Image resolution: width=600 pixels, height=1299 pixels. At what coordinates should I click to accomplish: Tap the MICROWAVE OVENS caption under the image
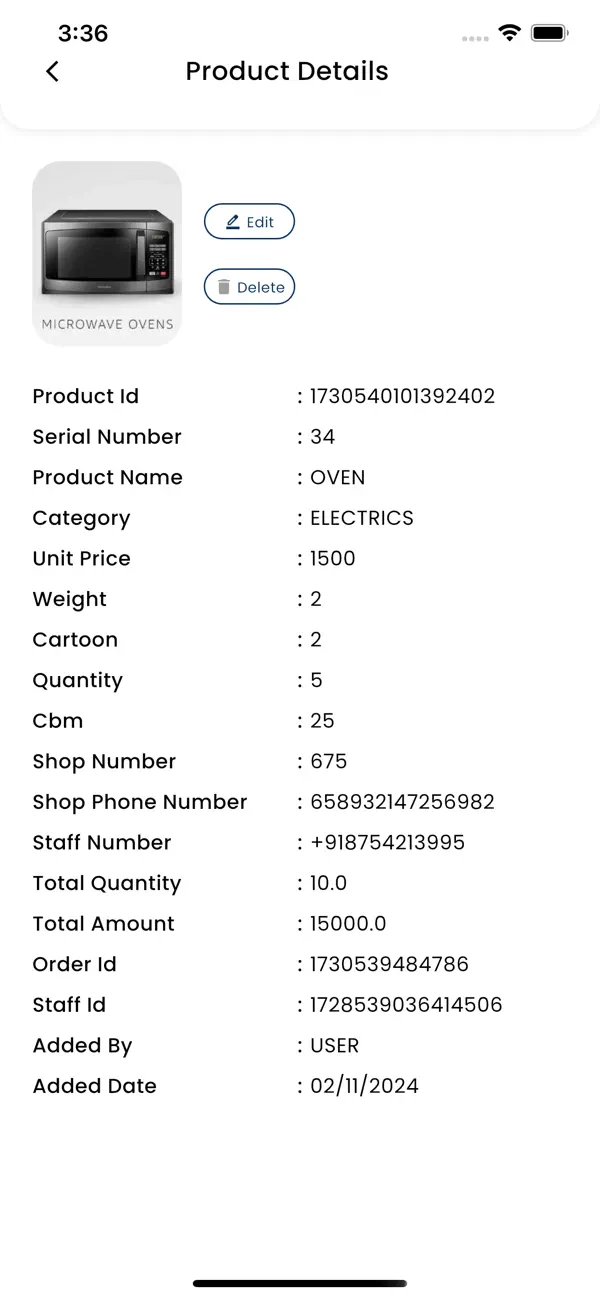pyautogui.click(x=107, y=324)
